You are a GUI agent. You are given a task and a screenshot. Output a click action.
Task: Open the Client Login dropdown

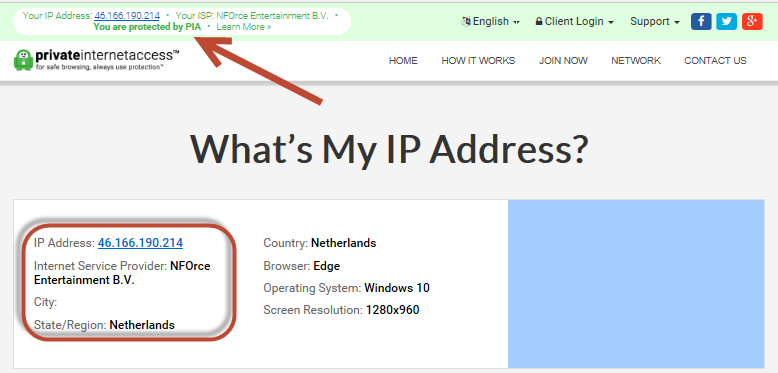(575, 21)
